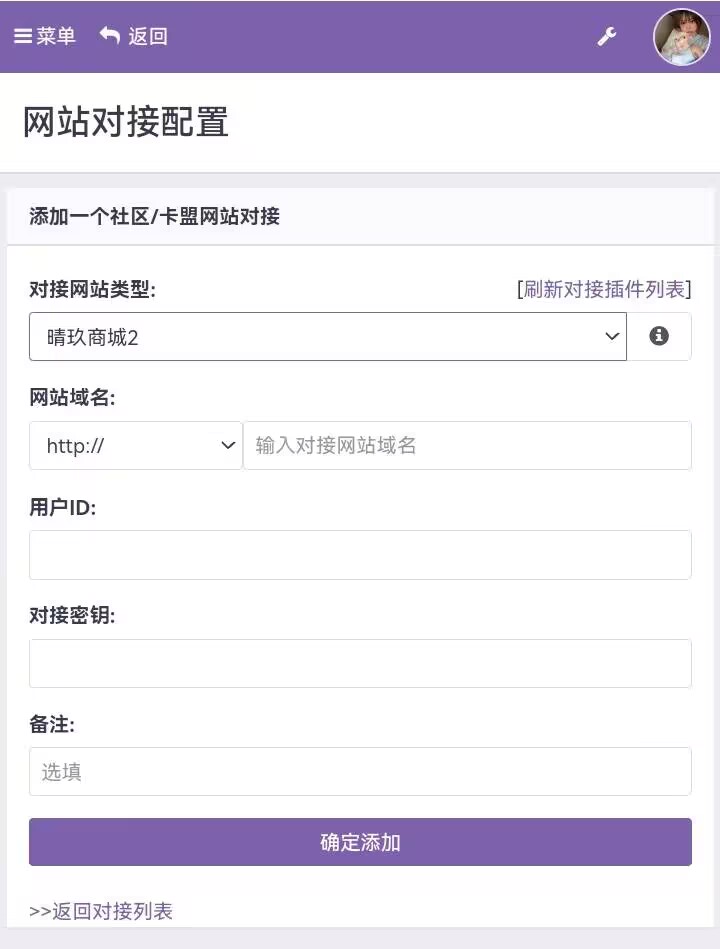Click the 对接密钥: field label
This screenshot has width=720, height=949.
tap(72, 616)
